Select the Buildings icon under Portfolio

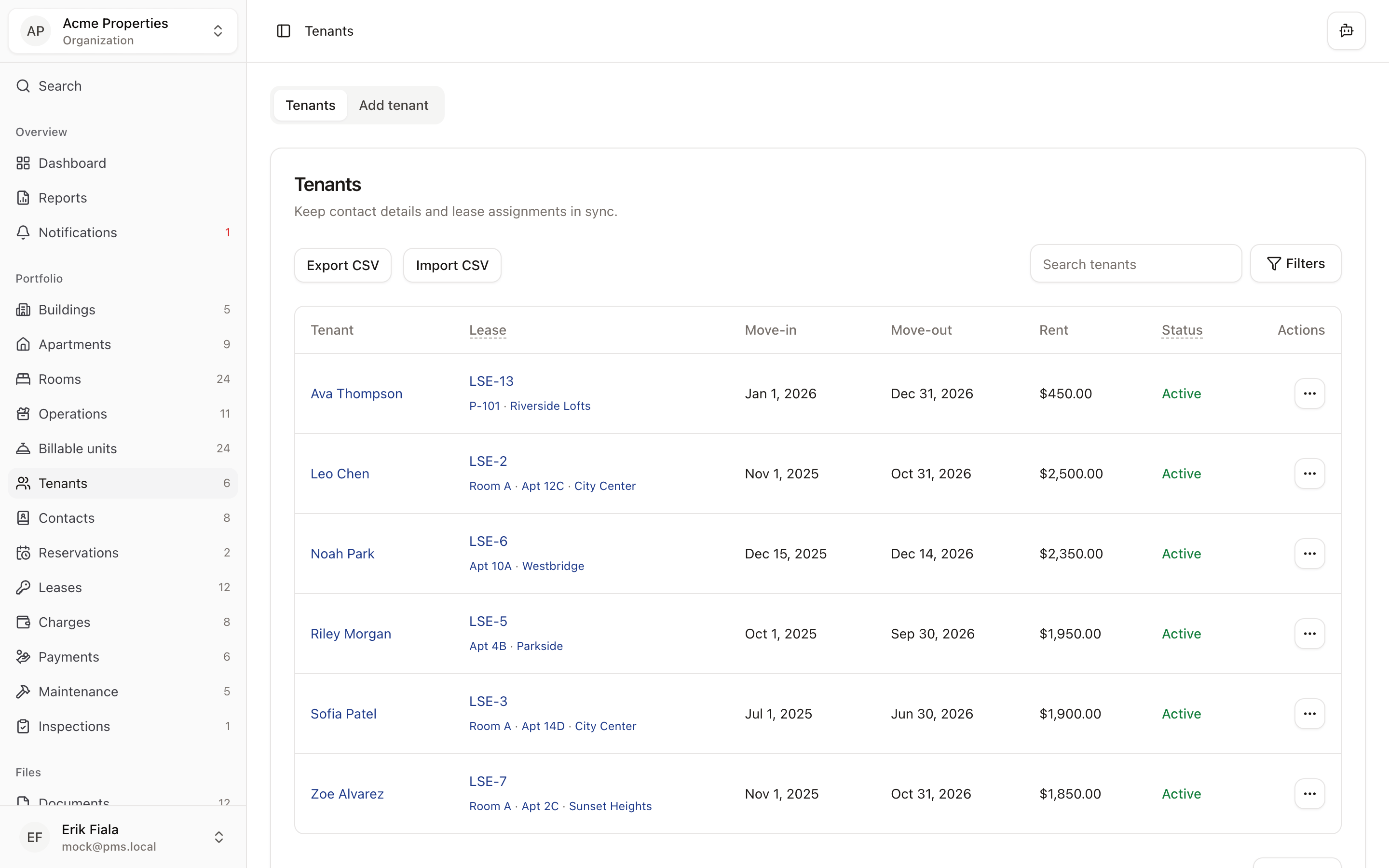click(x=23, y=310)
